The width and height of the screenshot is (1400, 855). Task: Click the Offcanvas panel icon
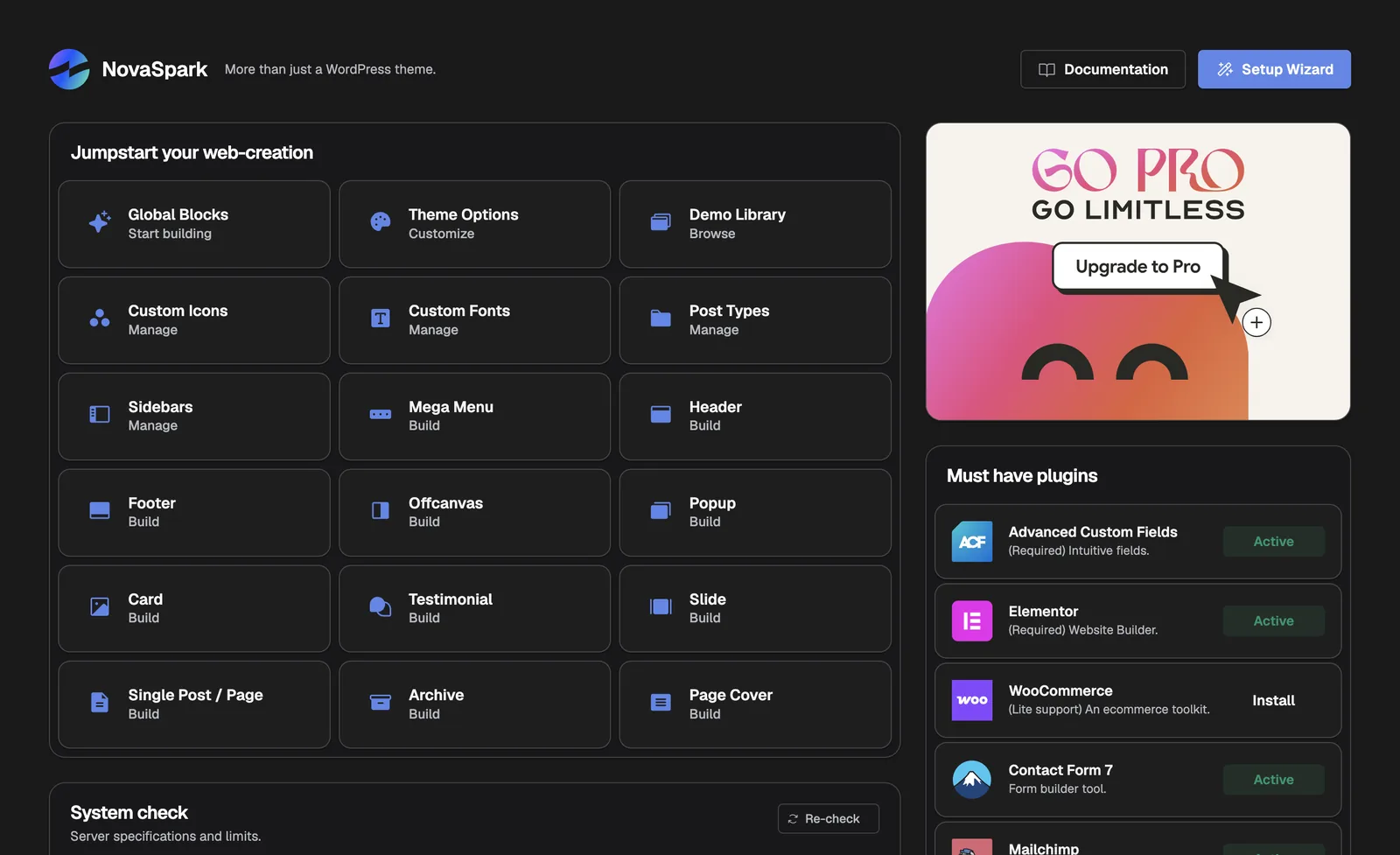381,511
